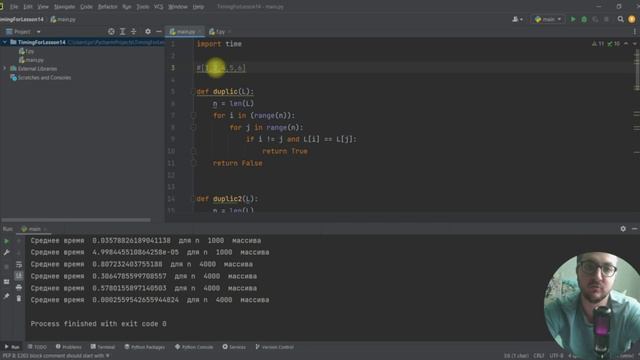Open the VCS menu

point(158,7)
